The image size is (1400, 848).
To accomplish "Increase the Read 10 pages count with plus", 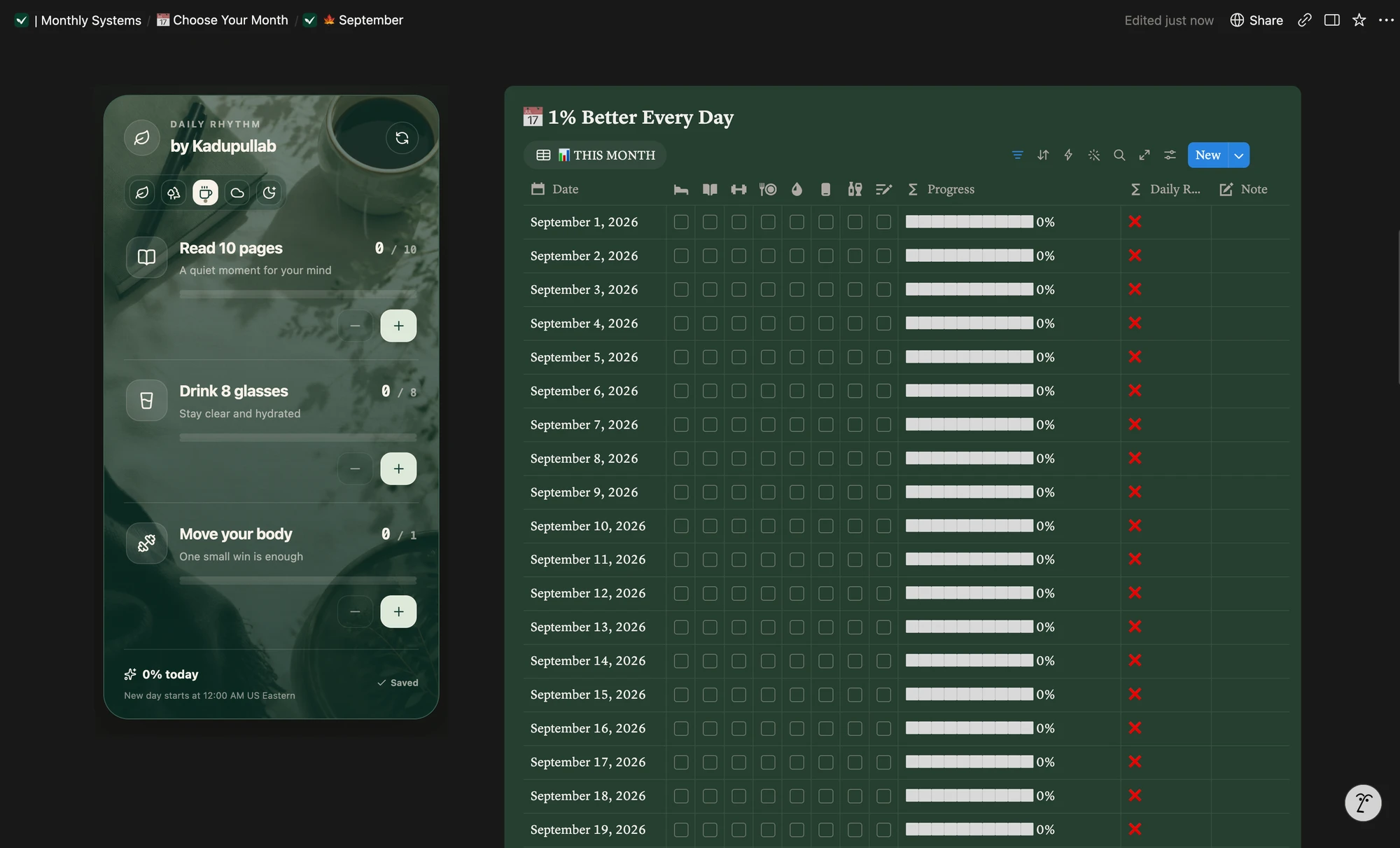I will point(398,326).
